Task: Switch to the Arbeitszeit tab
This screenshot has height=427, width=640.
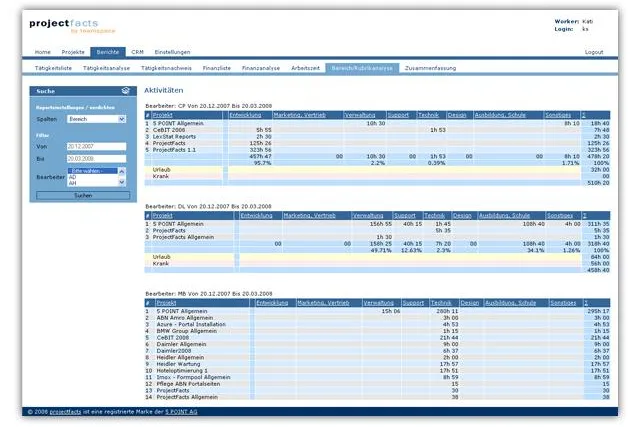Action: coord(305,68)
